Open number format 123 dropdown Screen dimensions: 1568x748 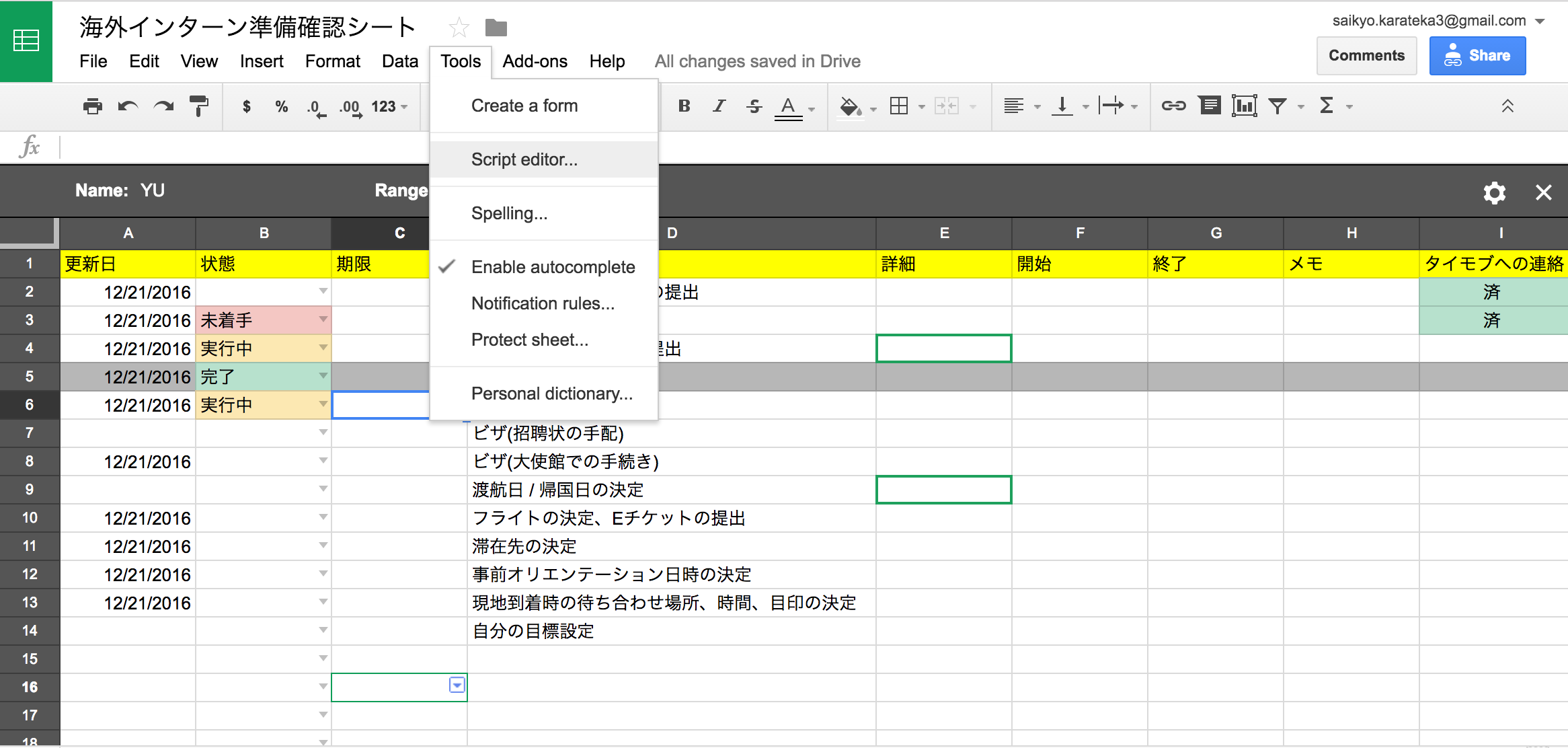[389, 106]
